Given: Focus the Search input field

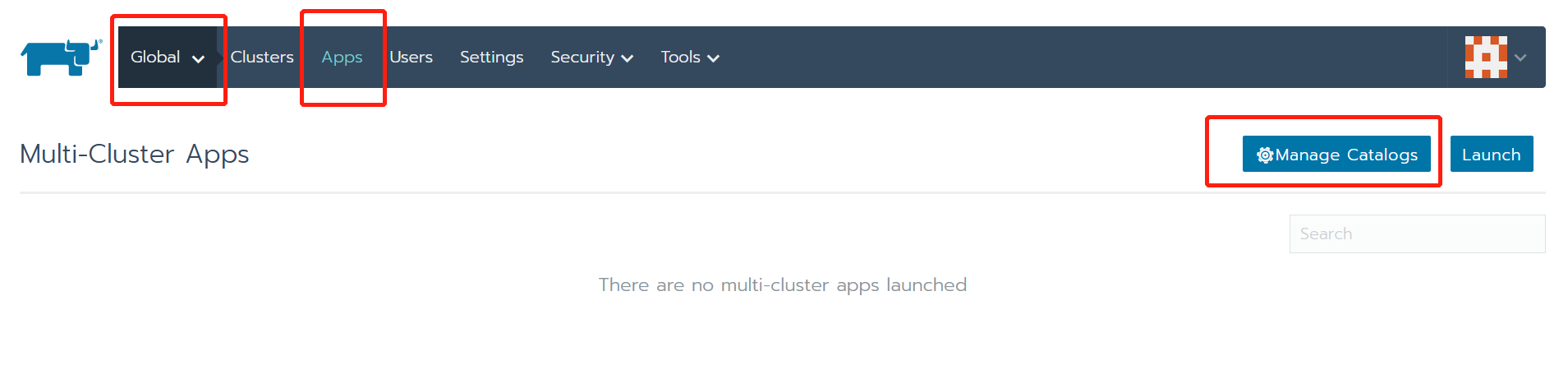Looking at the screenshot, I should point(1417,234).
